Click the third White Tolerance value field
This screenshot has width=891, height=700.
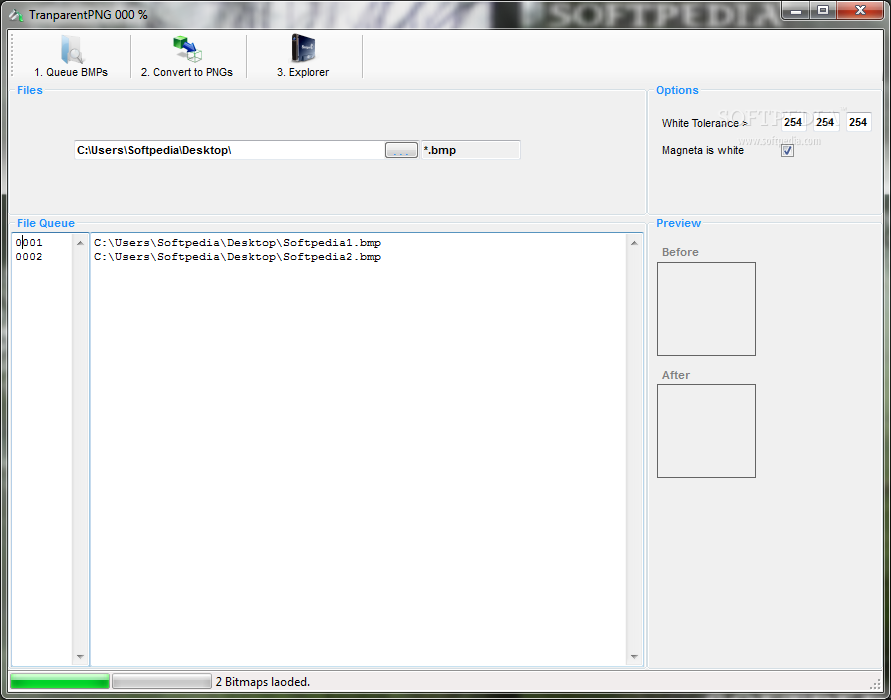[858, 122]
